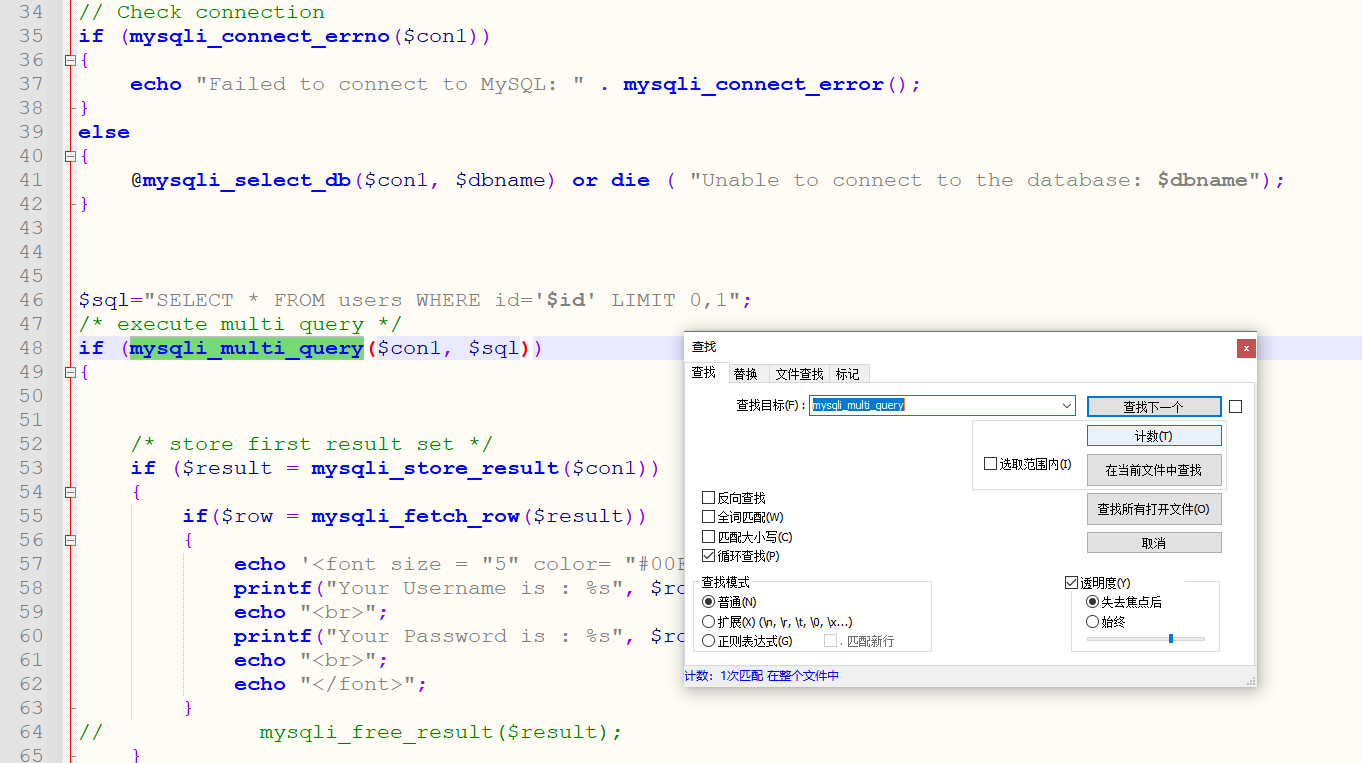Click the 计数(T) button
Screen dimensions: 1363x763
[1154, 436]
